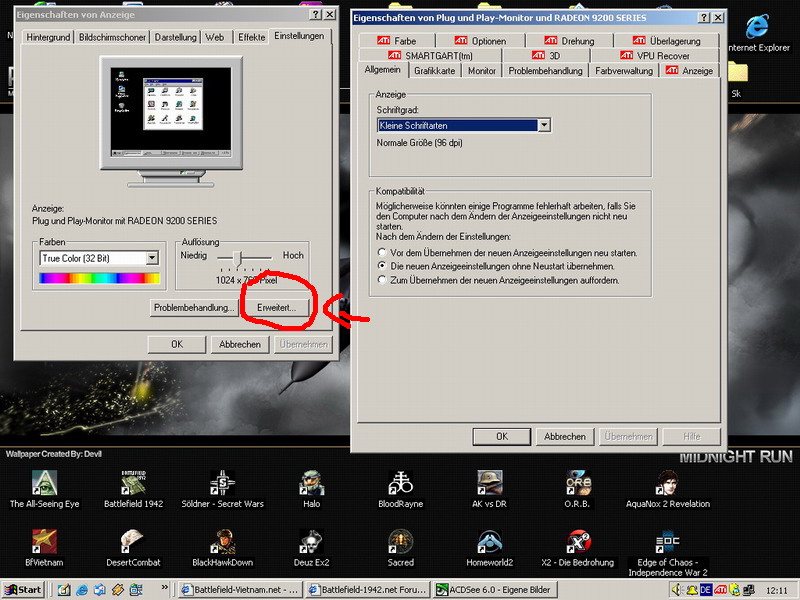Open the ATI Farbe tab

click(x=397, y=41)
